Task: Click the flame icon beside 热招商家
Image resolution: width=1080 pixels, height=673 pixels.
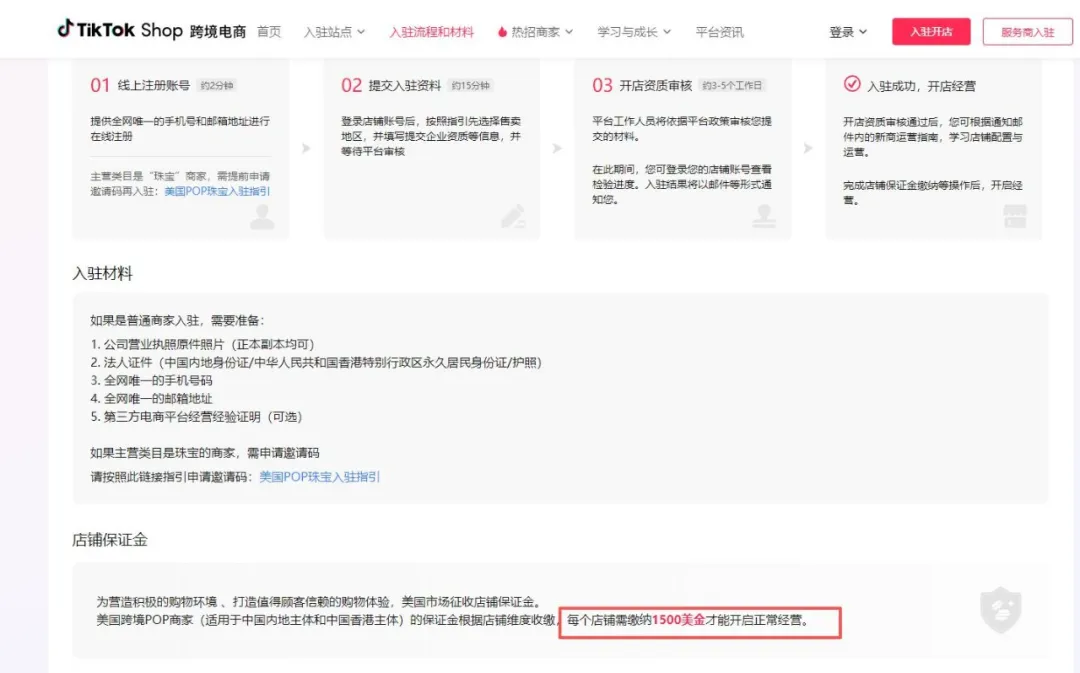Action: [x=501, y=30]
